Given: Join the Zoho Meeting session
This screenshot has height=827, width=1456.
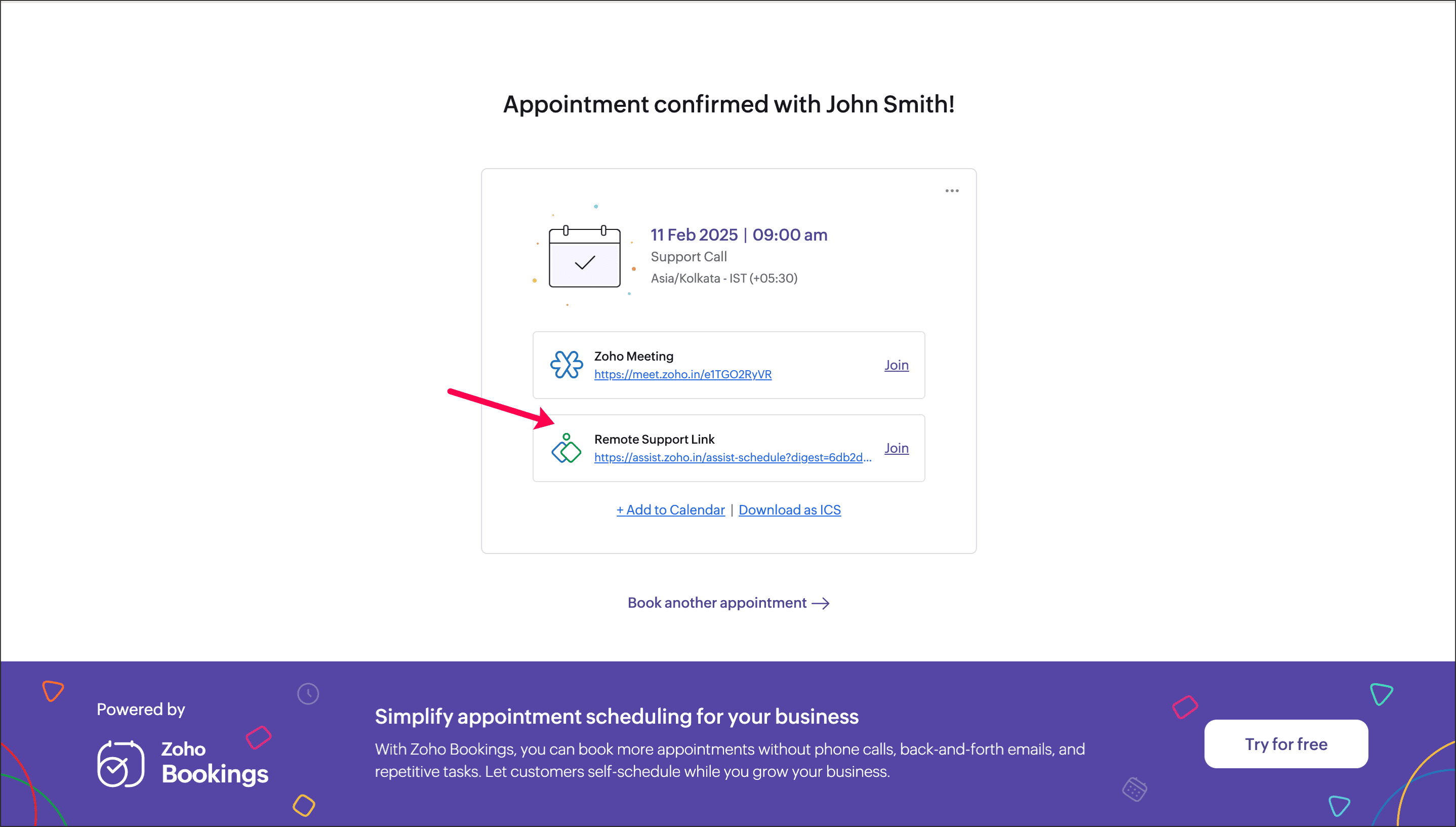Looking at the screenshot, I should 896,365.
